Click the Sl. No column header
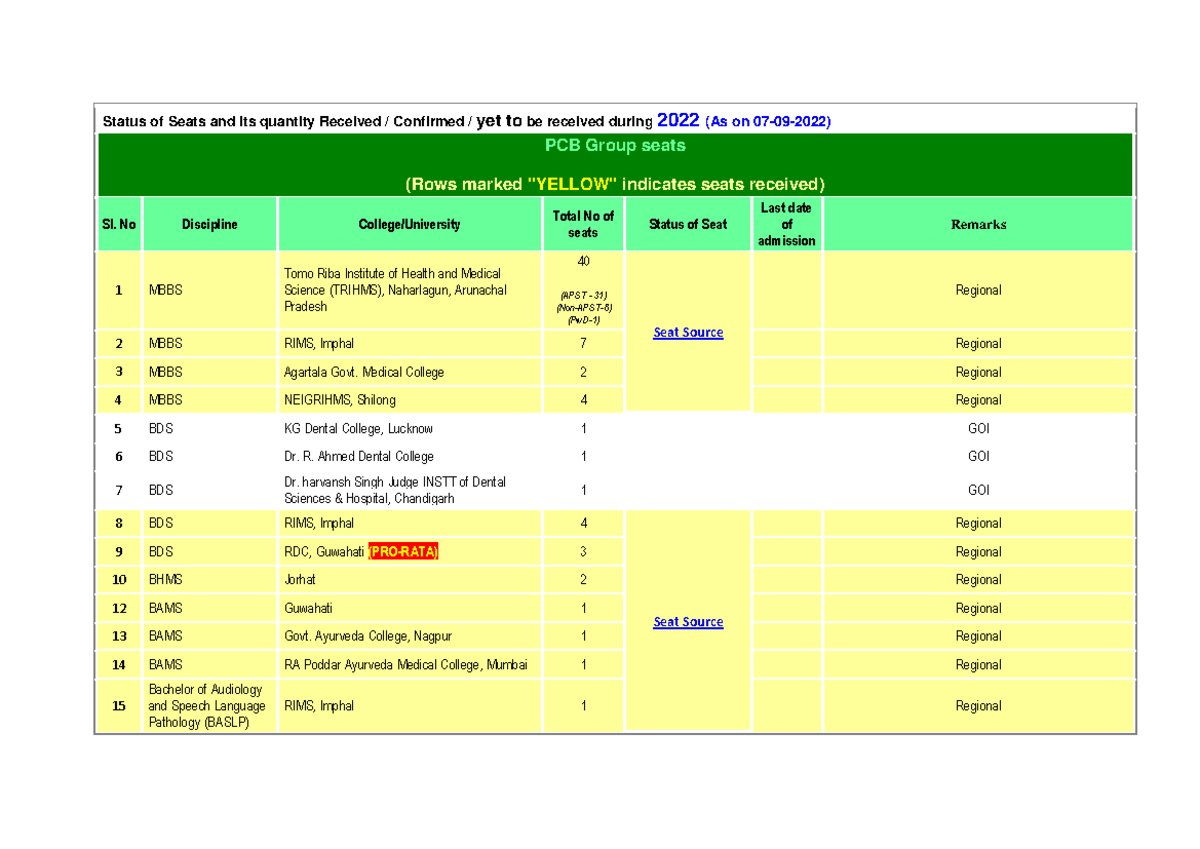The height and width of the screenshot is (849, 1200). (119, 224)
